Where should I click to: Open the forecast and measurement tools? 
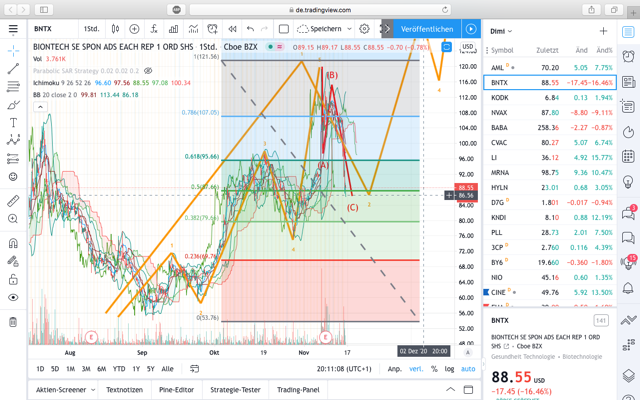coord(13,158)
